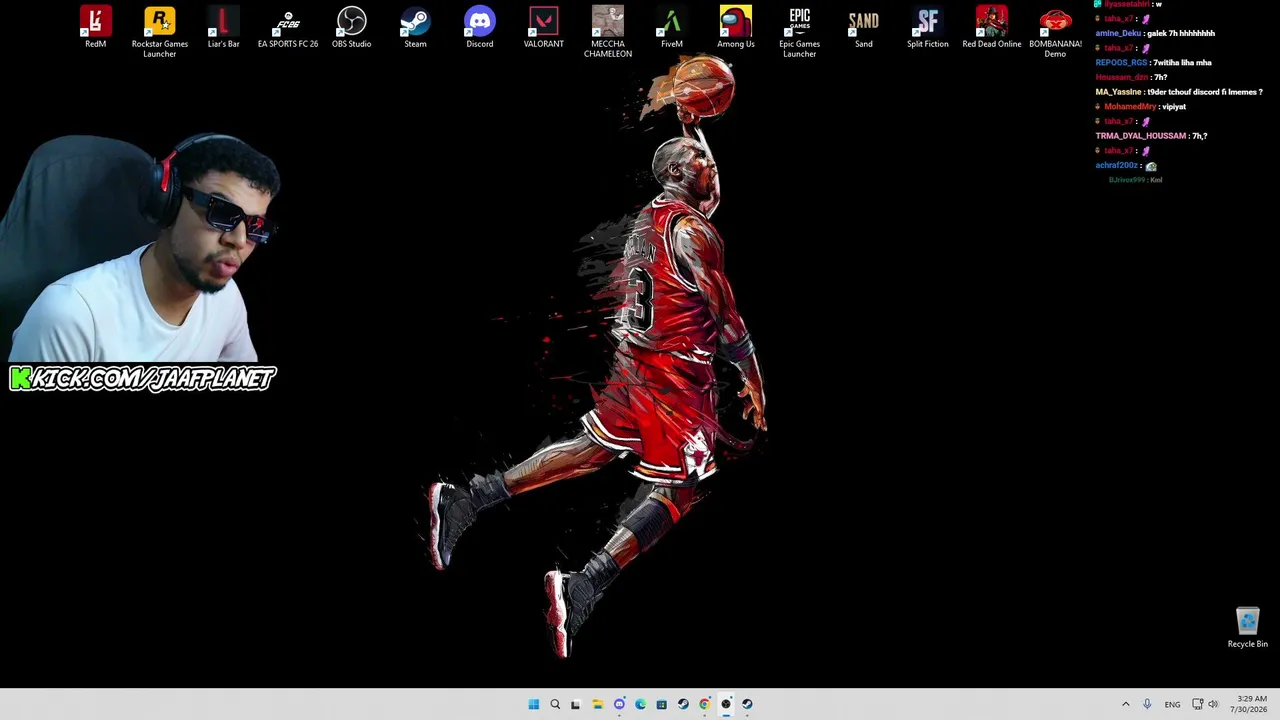
Task: Click the Split Fiction desktop shortcut
Action: pyautogui.click(x=928, y=28)
